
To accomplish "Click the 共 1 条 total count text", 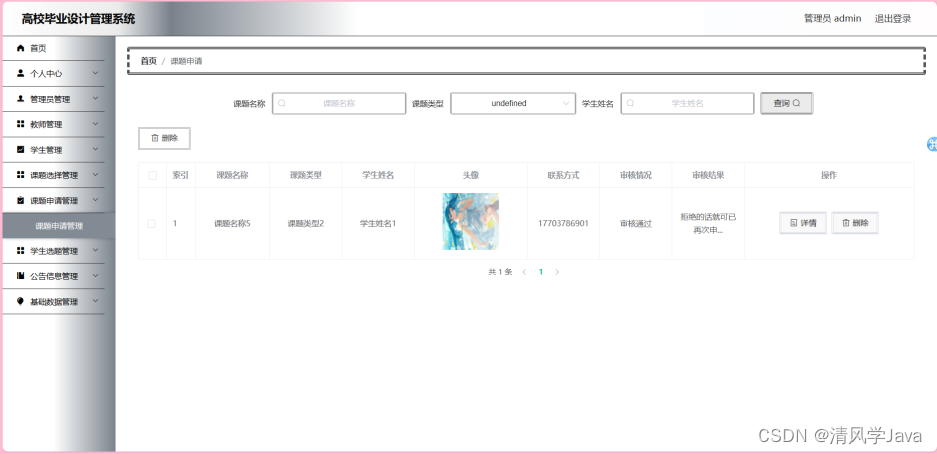I will (500, 272).
